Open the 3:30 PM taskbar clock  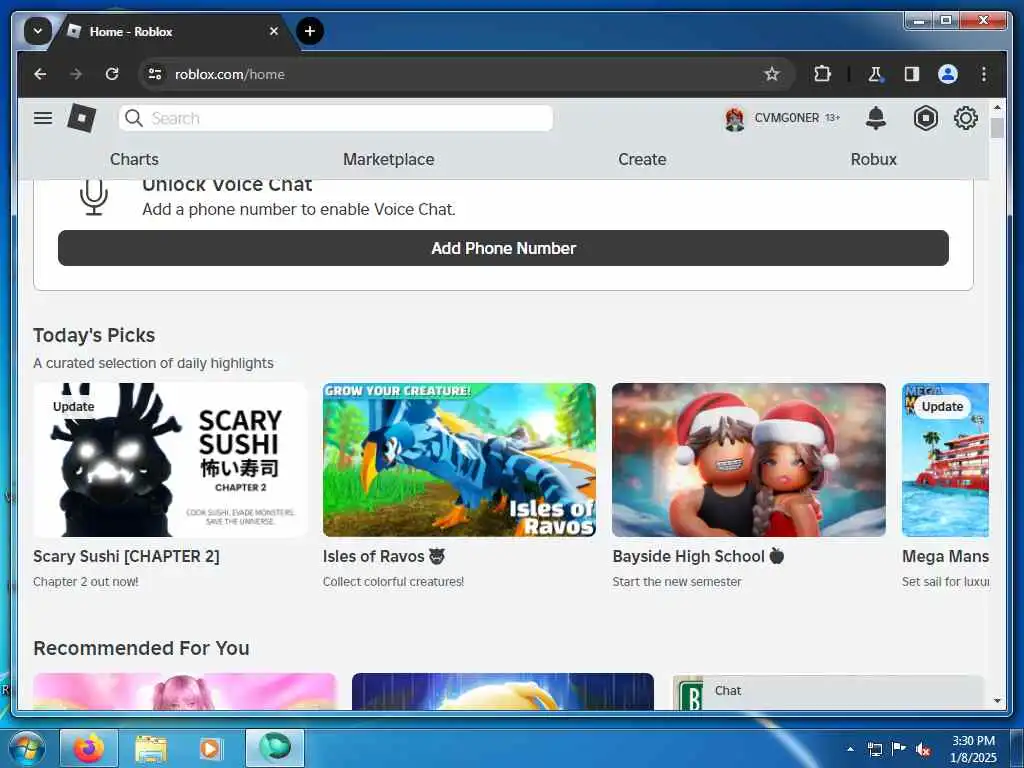973,749
